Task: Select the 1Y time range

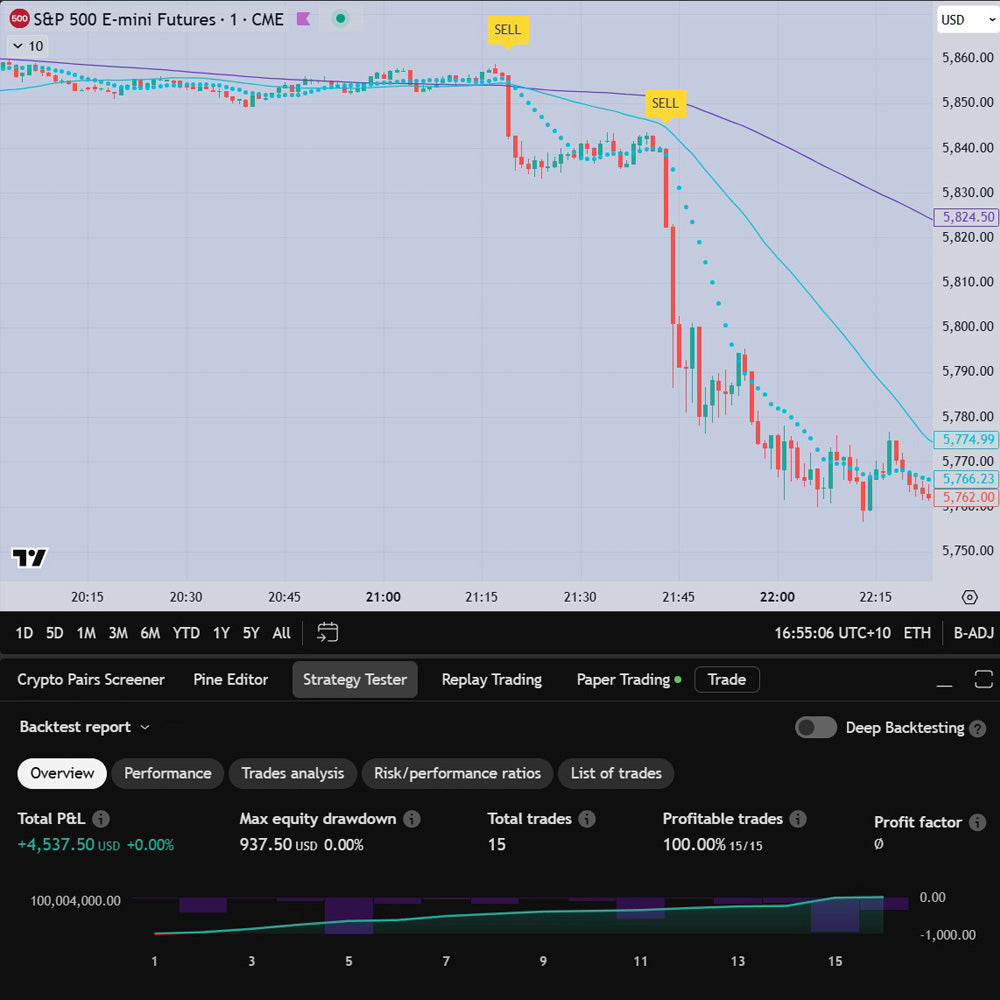Action: tap(221, 633)
